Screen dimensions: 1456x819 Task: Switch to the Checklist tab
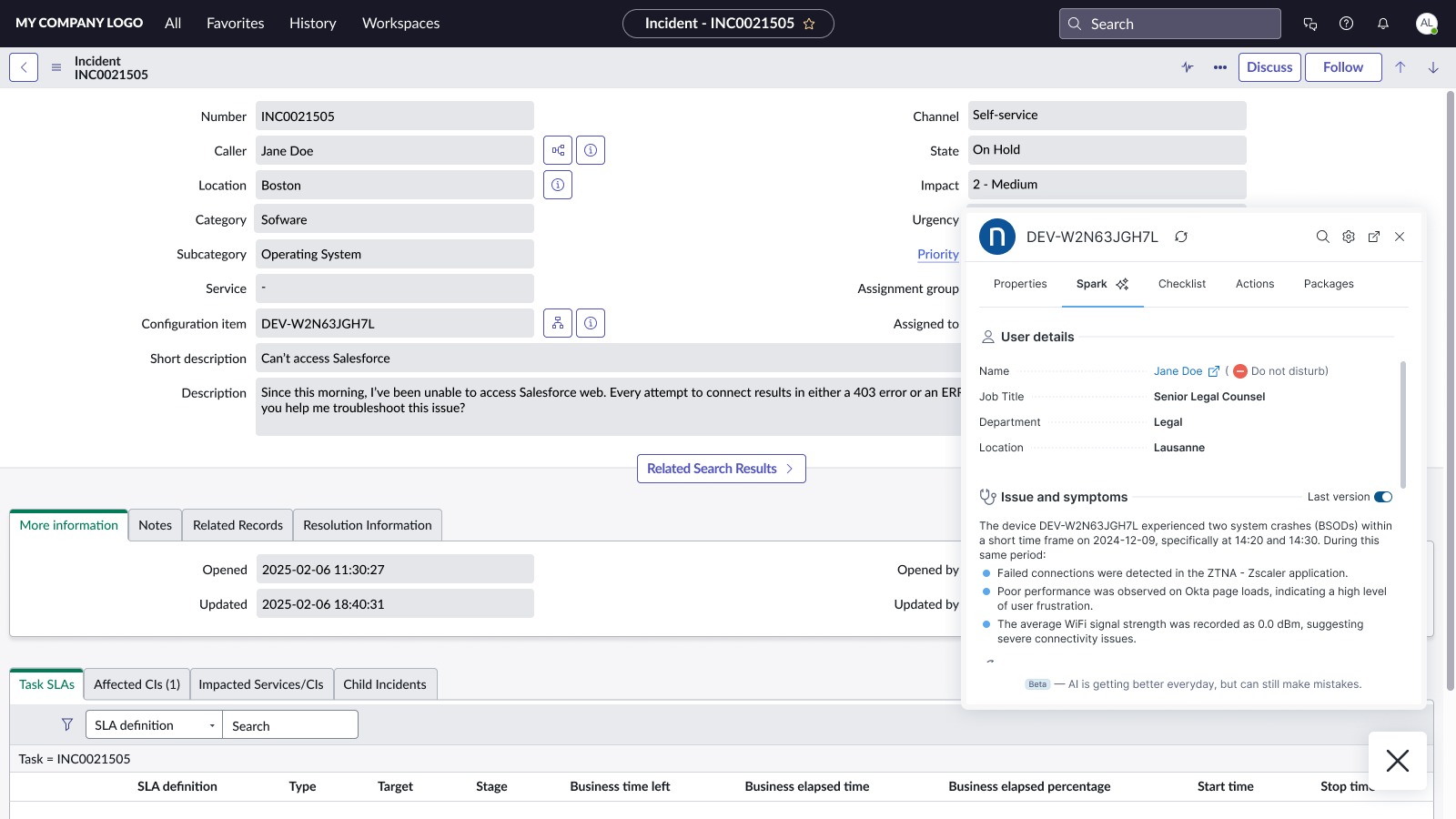click(1181, 284)
